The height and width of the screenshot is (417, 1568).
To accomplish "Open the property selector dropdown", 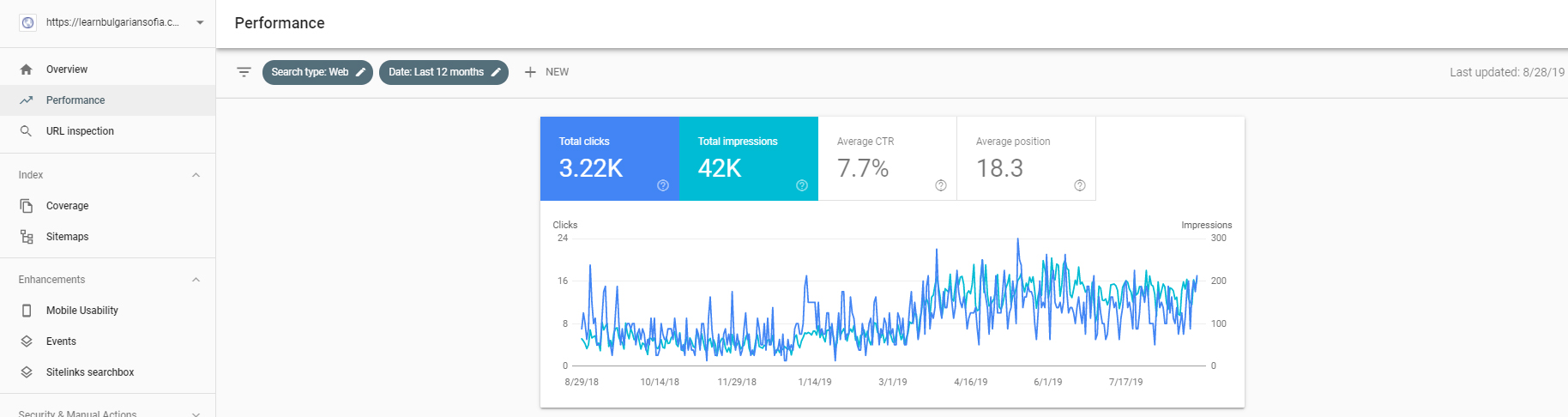I will [200, 22].
